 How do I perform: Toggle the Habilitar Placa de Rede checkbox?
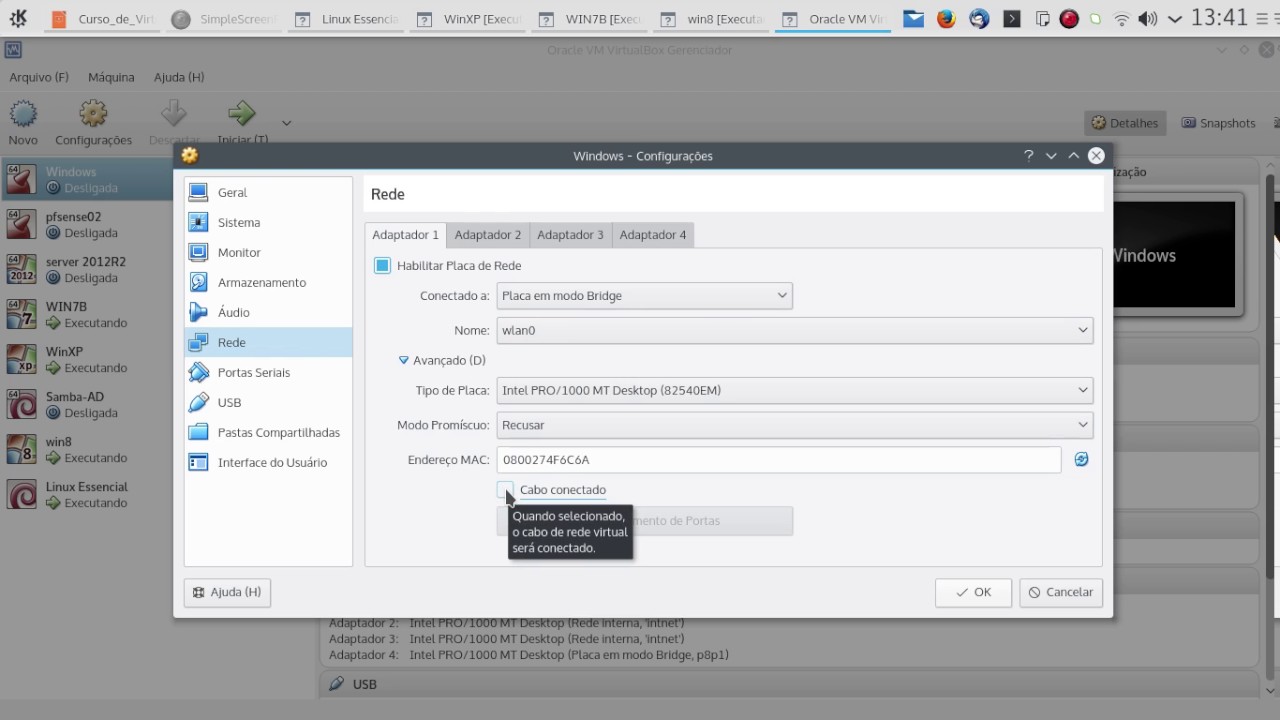click(382, 265)
